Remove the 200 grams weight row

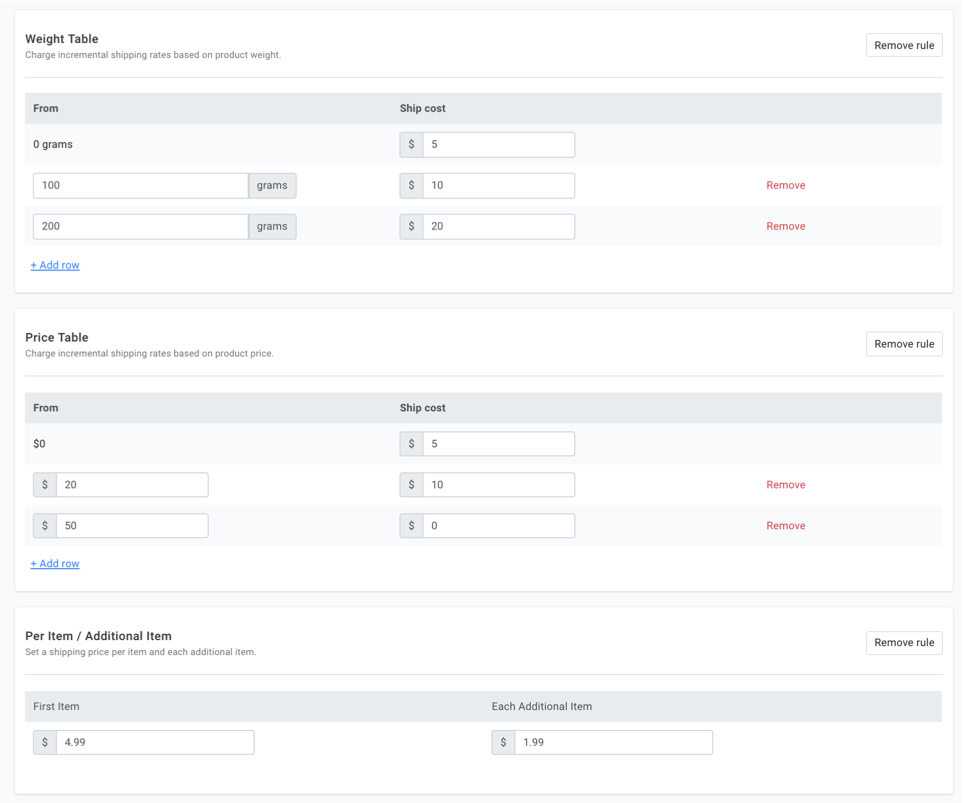click(x=786, y=226)
